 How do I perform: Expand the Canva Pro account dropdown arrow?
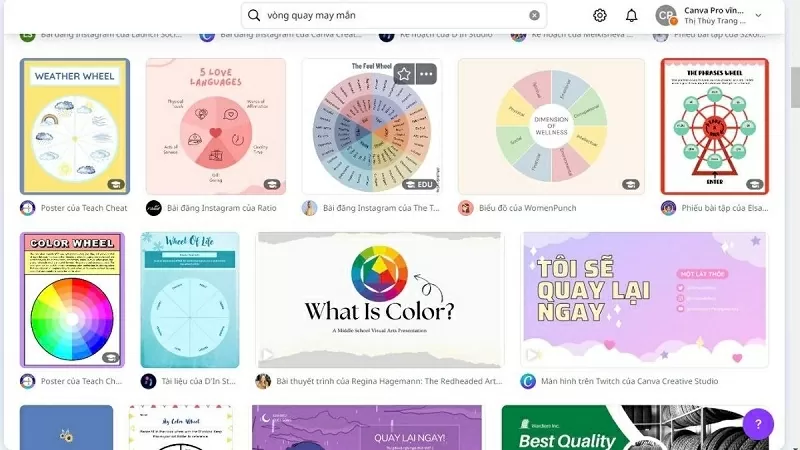759,15
